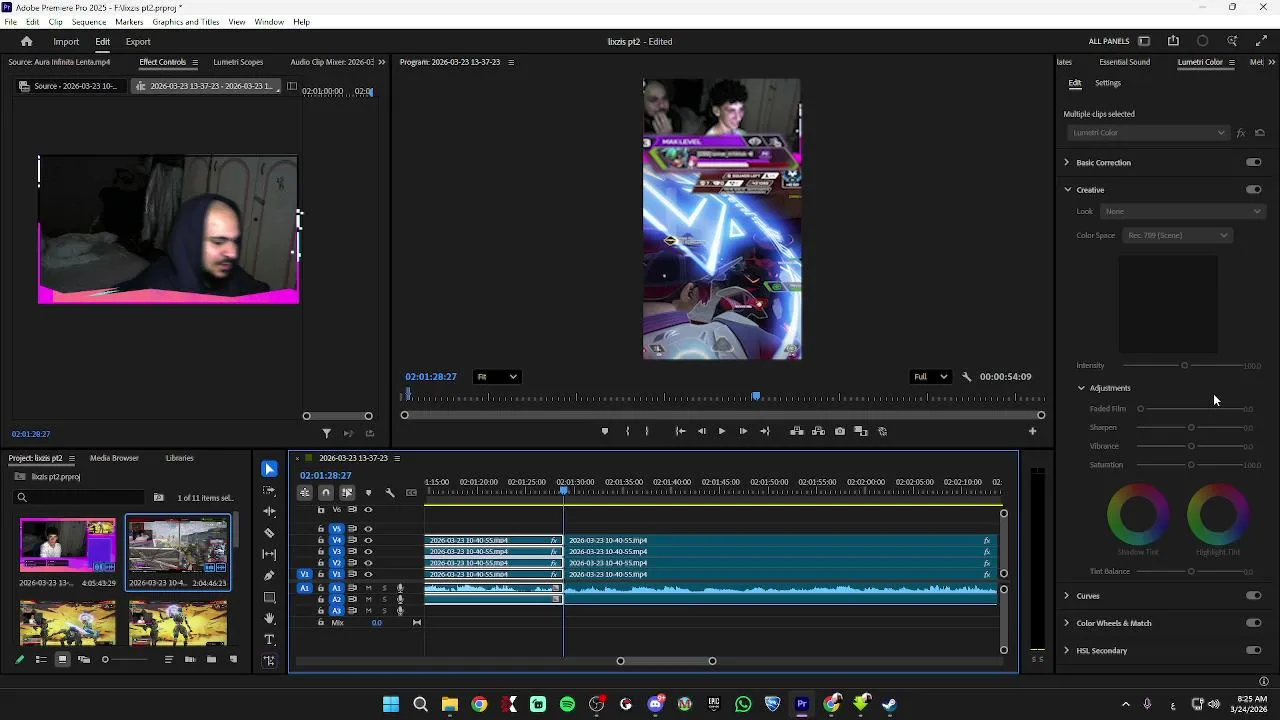This screenshot has height=720, width=1280.
Task: Select the Hand tool
Action: point(269,619)
